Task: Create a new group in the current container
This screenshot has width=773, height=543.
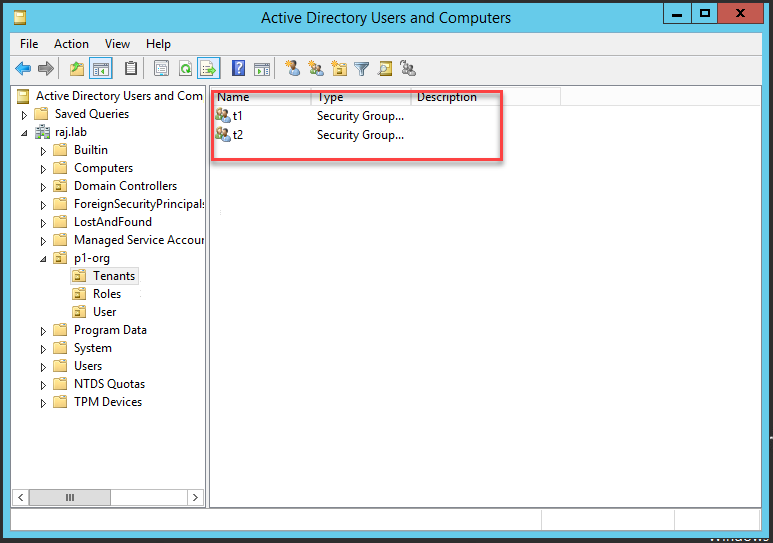Action: pyautogui.click(x=316, y=68)
